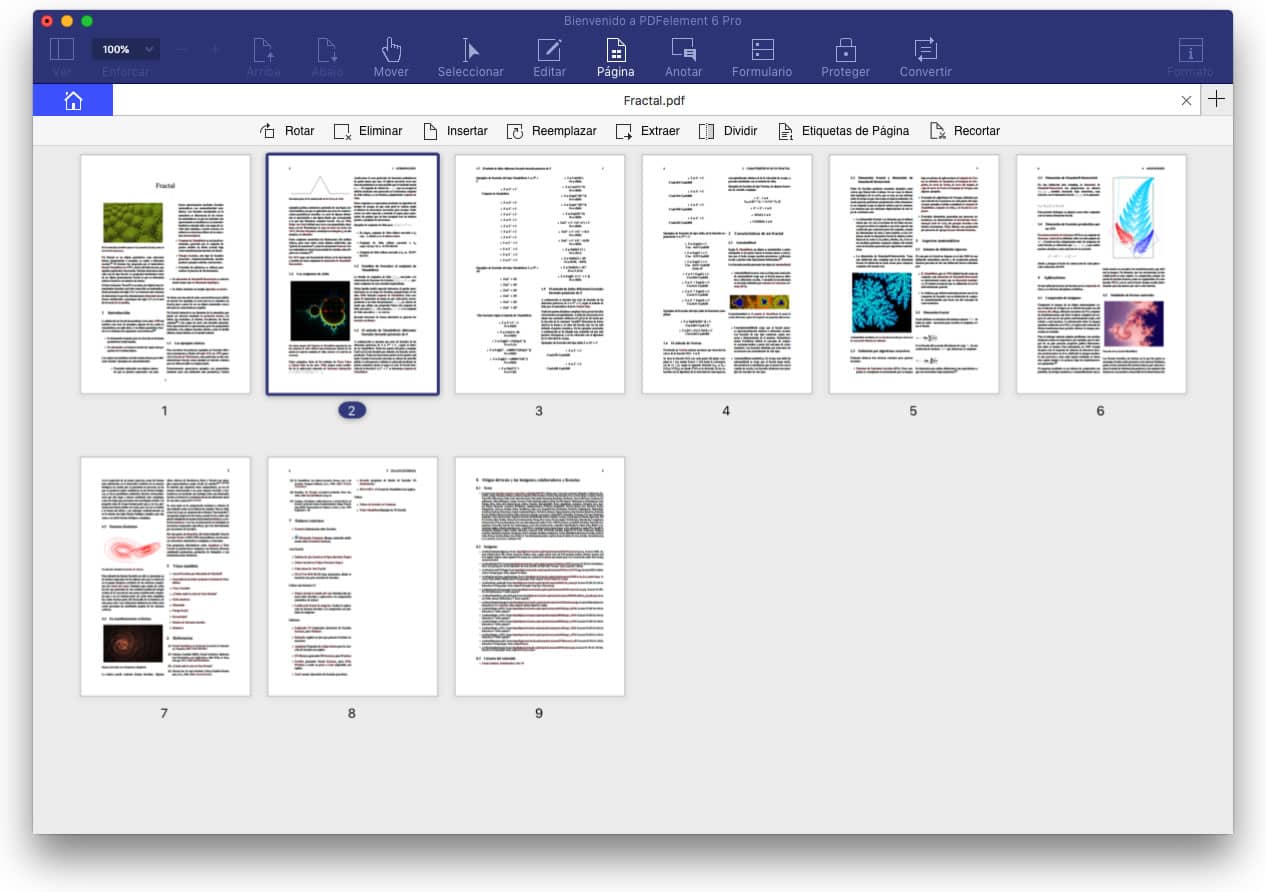Image resolution: width=1266 pixels, height=892 pixels.
Task: Add a new tab with plus button
Action: pos(1216,99)
